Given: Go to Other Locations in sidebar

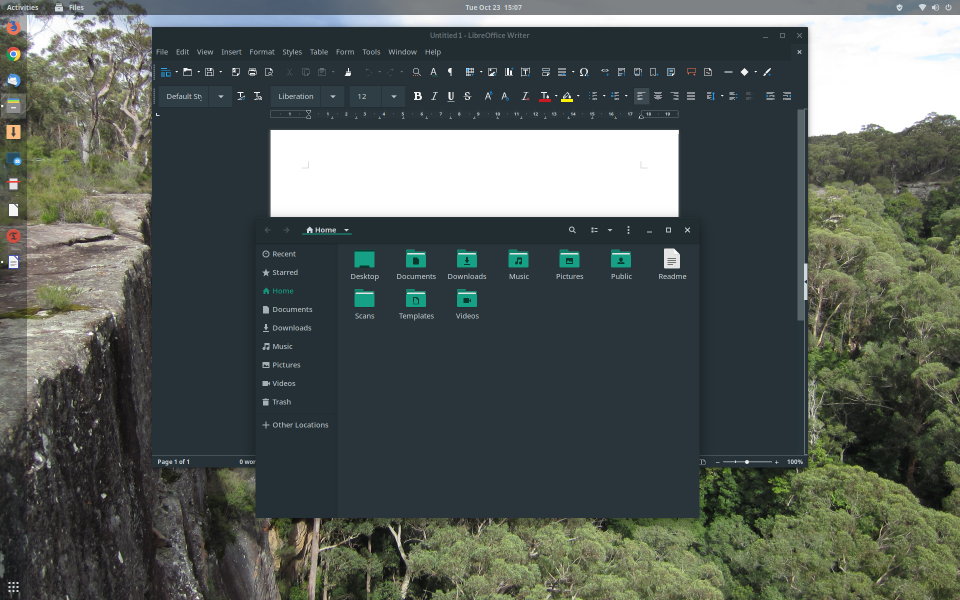Looking at the screenshot, I should click(x=299, y=425).
